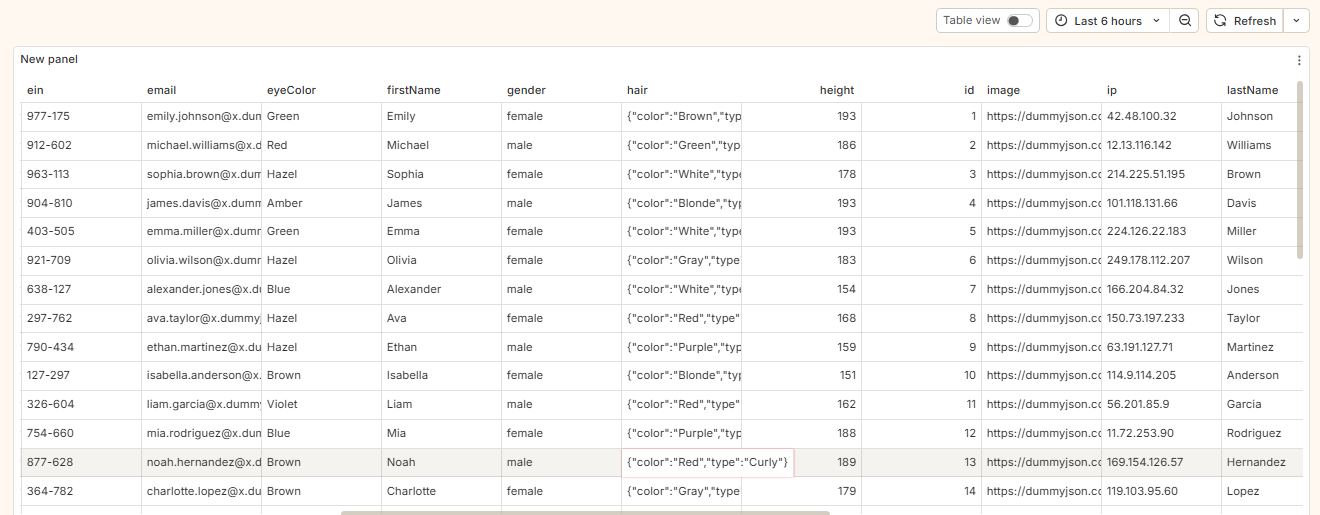Image resolution: width=1320 pixels, height=515 pixels.
Task: Click firstName cell Ethan
Action: 441,348
